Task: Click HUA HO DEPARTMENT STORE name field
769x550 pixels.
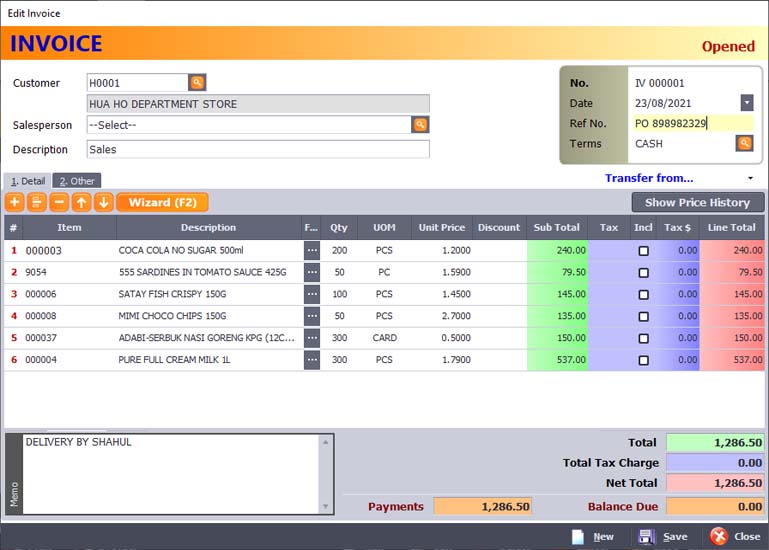Action: tap(258, 104)
